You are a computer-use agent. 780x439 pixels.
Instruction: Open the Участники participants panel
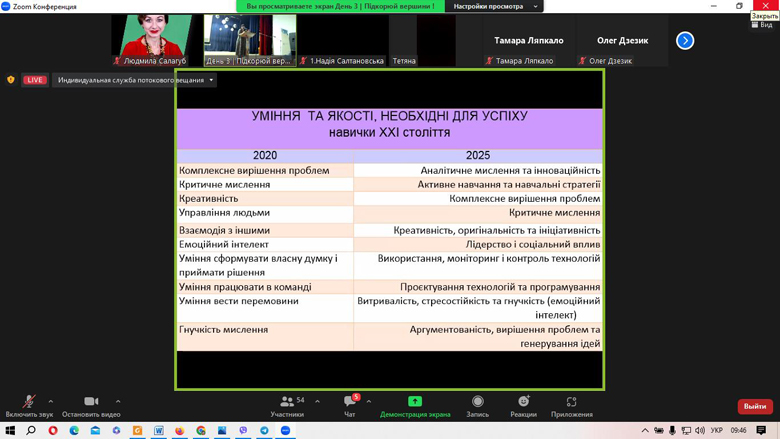click(x=287, y=406)
